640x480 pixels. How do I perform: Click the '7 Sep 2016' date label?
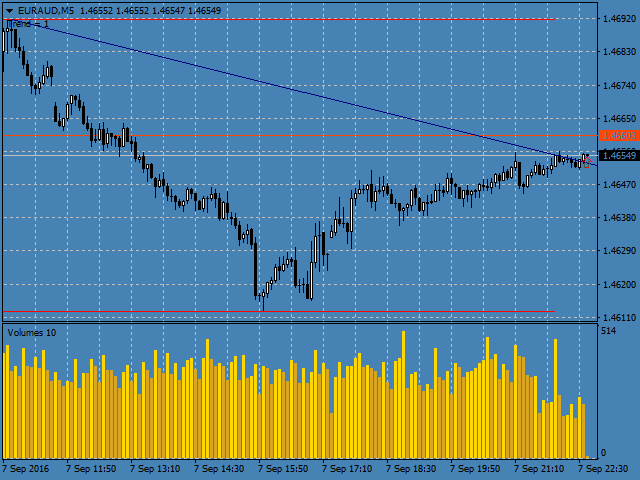(x=26, y=467)
